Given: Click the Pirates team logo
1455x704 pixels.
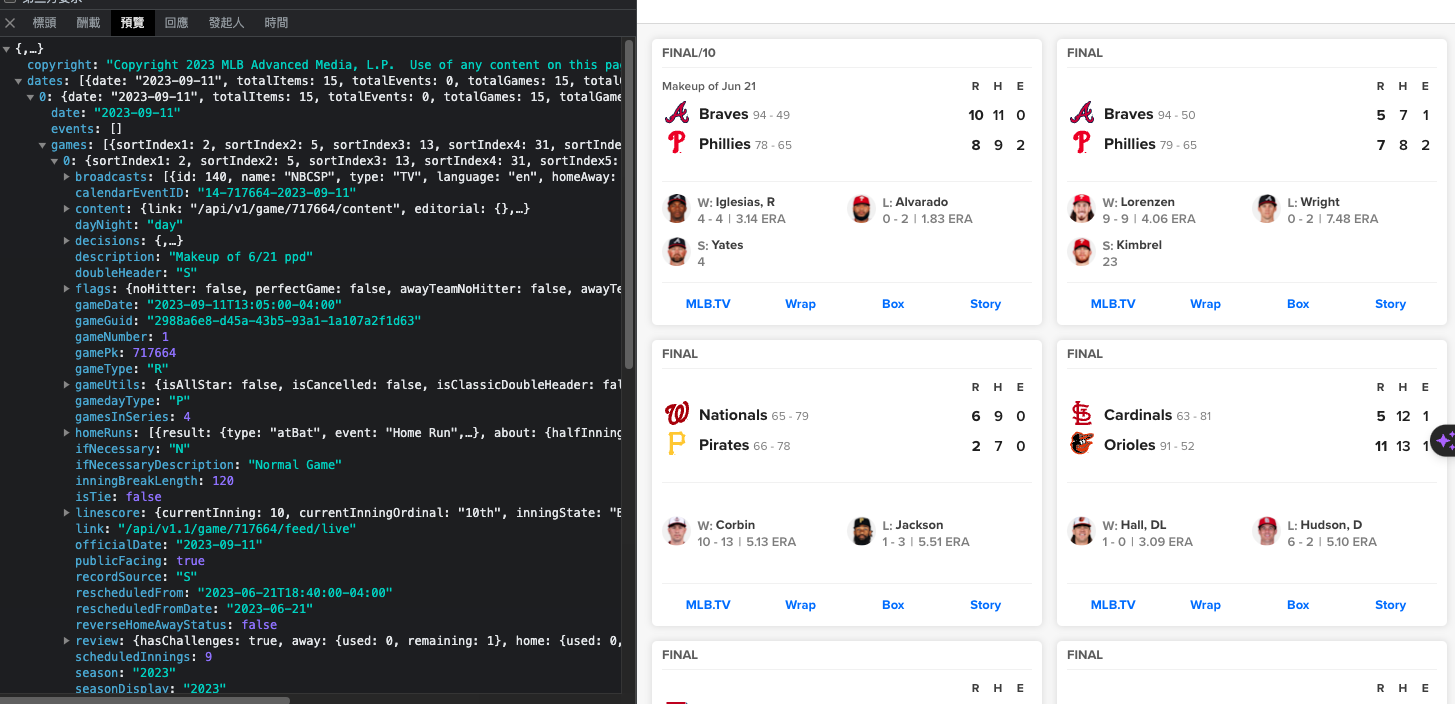Looking at the screenshot, I should tap(677, 445).
